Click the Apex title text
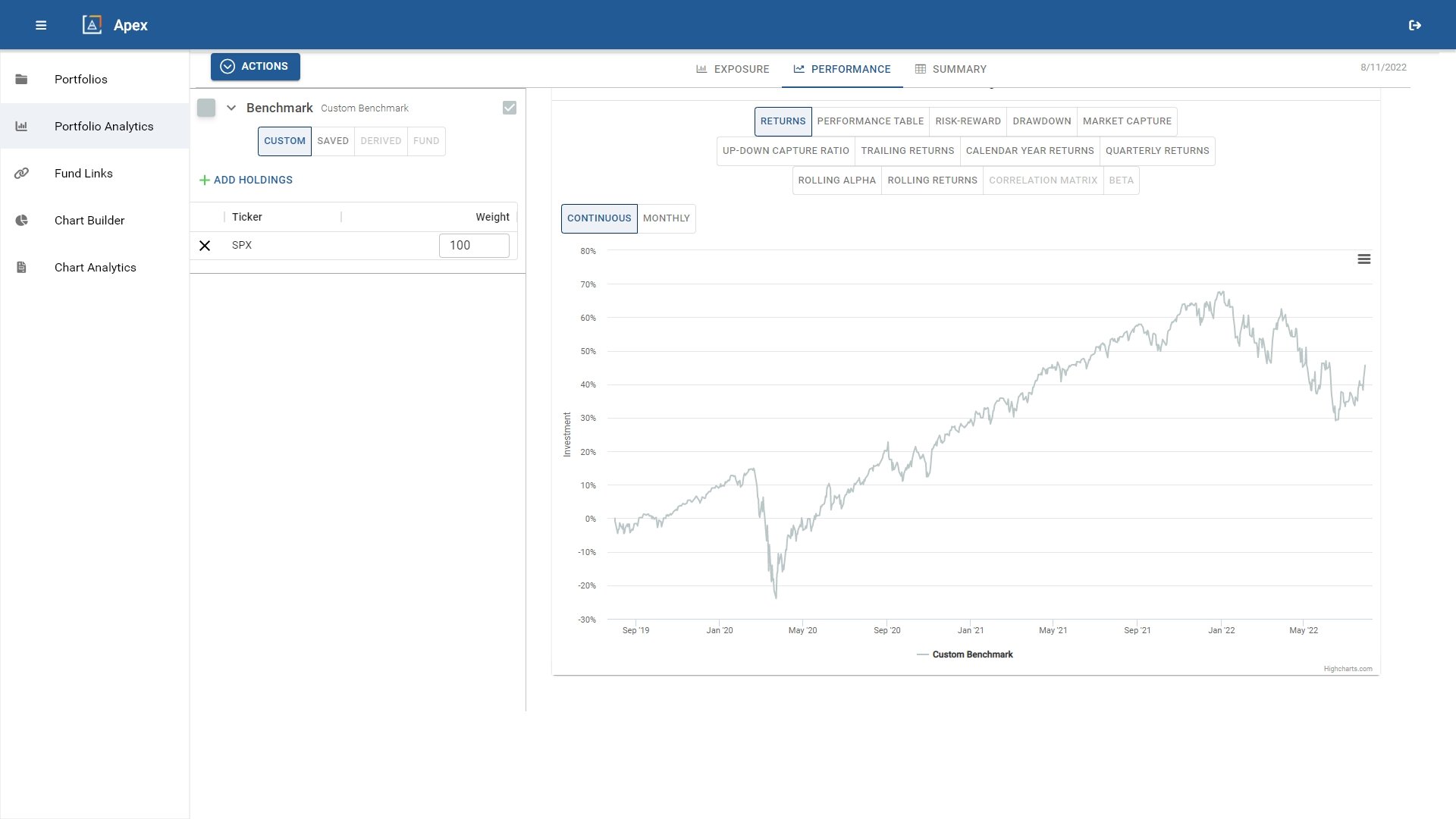 point(130,25)
